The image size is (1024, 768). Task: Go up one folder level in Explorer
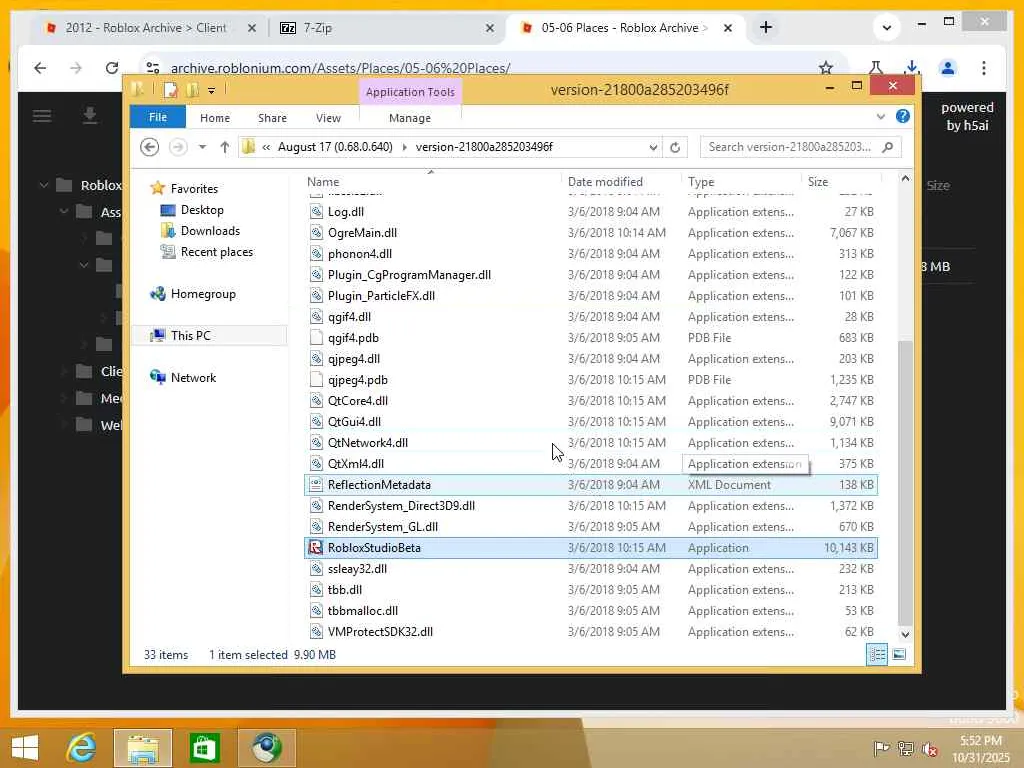pyautogui.click(x=225, y=147)
